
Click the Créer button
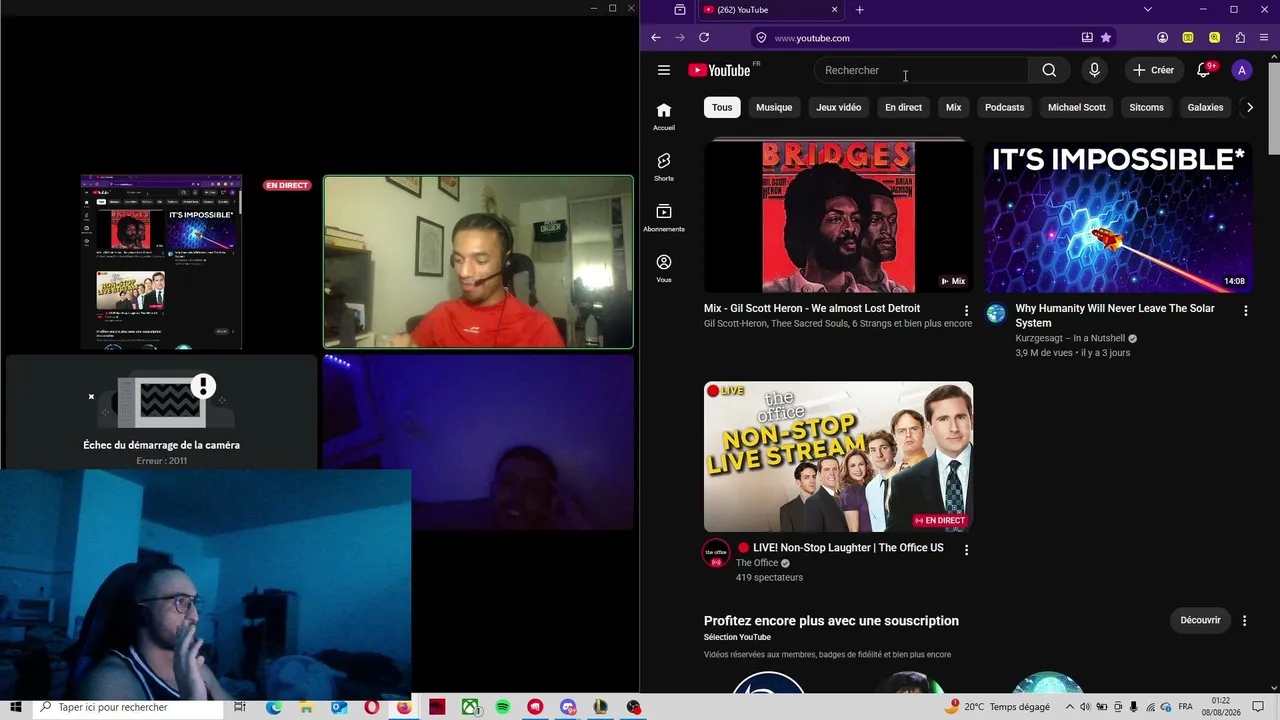(x=1153, y=70)
